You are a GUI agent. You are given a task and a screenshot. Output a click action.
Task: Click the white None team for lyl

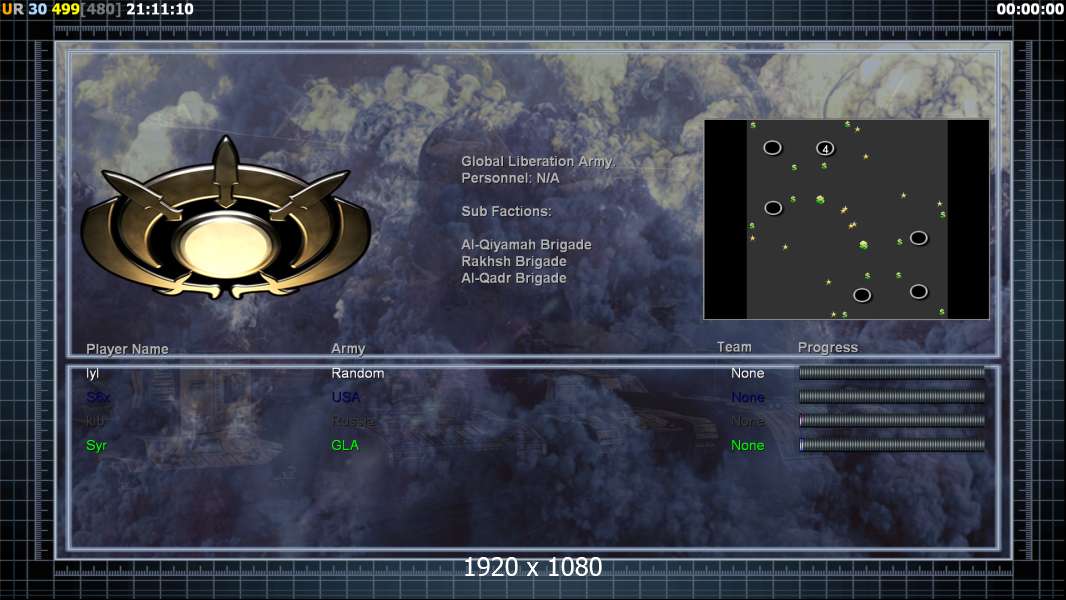tap(747, 373)
